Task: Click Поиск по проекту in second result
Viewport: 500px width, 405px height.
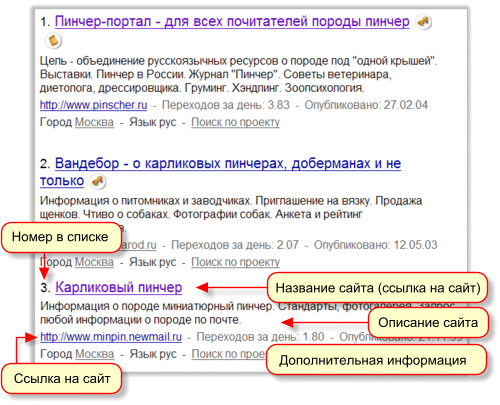Action: click(x=235, y=262)
